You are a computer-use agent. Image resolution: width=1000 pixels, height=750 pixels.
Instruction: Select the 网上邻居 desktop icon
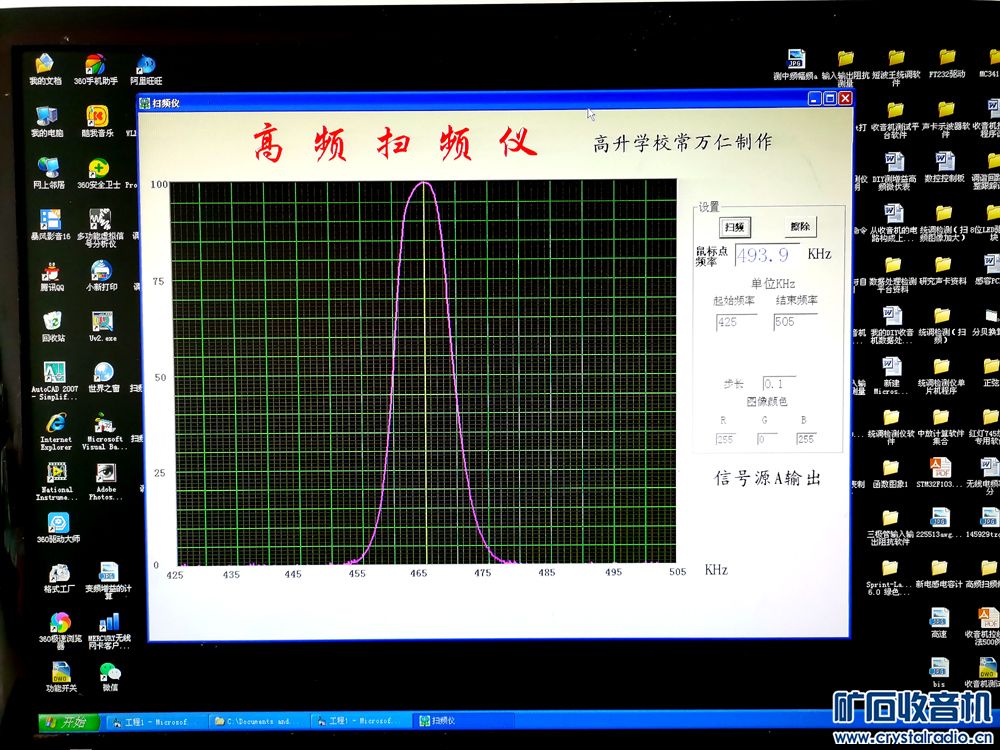48,173
